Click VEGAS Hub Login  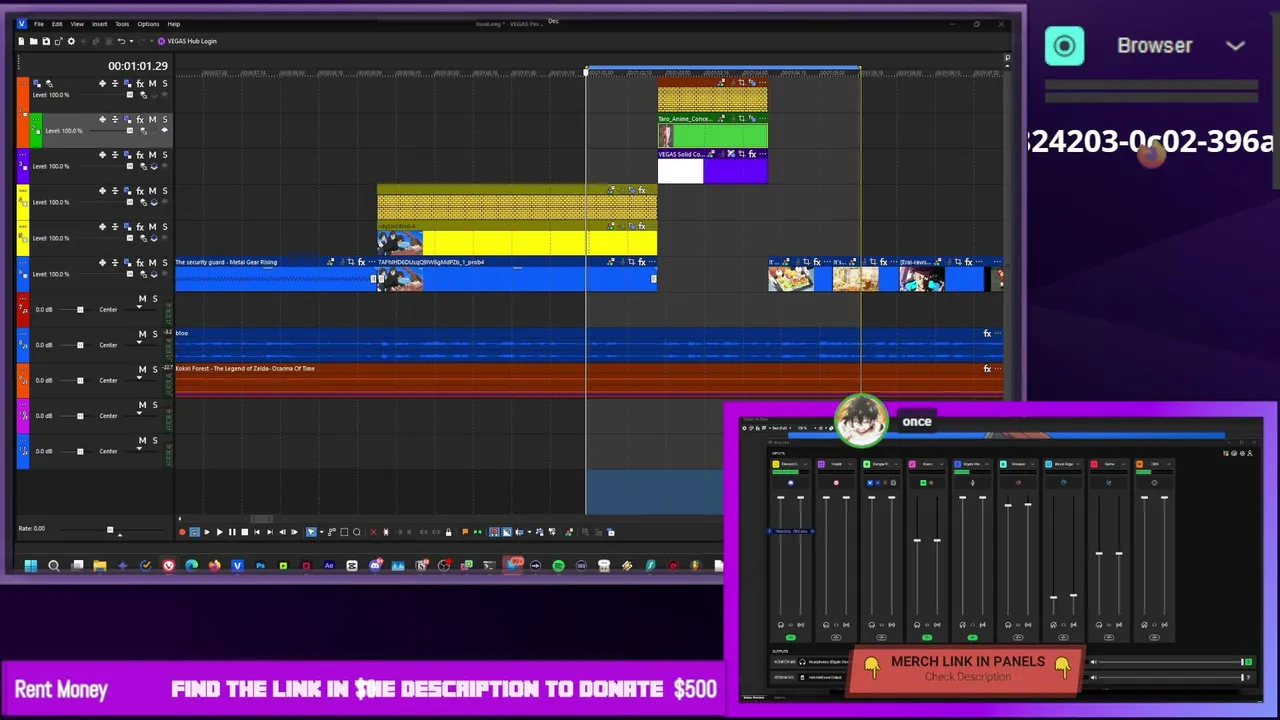(x=187, y=41)
